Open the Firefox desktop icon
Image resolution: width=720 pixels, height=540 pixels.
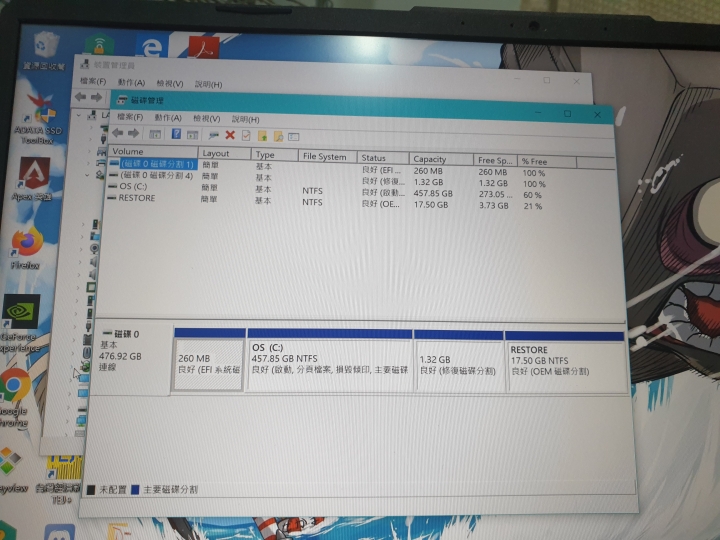[x=27, y=248]
